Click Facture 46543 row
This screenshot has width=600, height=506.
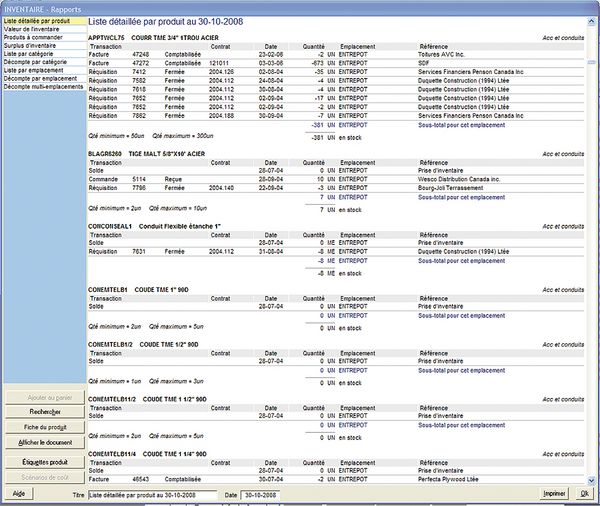[336, 480]
